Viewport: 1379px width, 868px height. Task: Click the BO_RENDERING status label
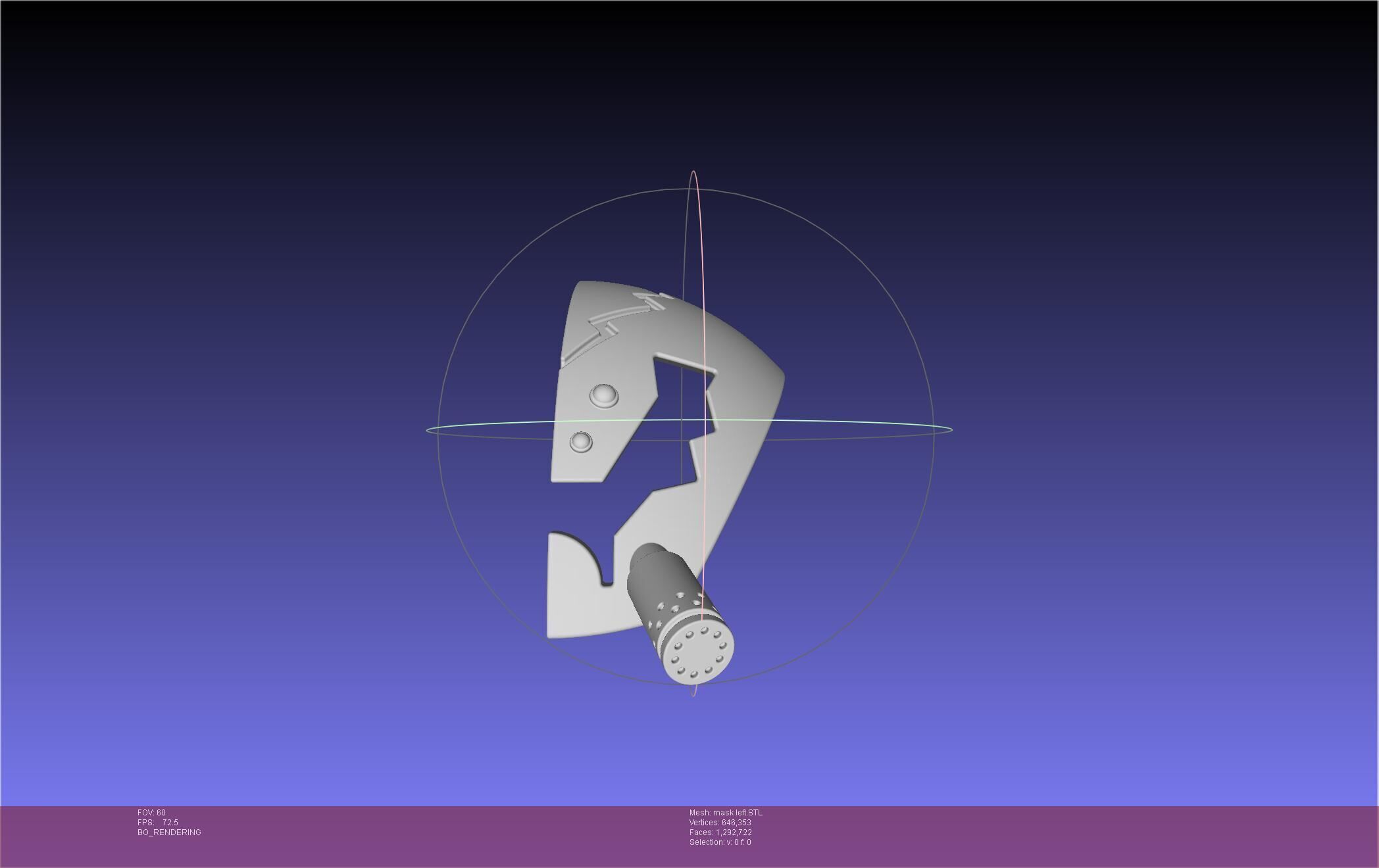(x=169, y=832)
